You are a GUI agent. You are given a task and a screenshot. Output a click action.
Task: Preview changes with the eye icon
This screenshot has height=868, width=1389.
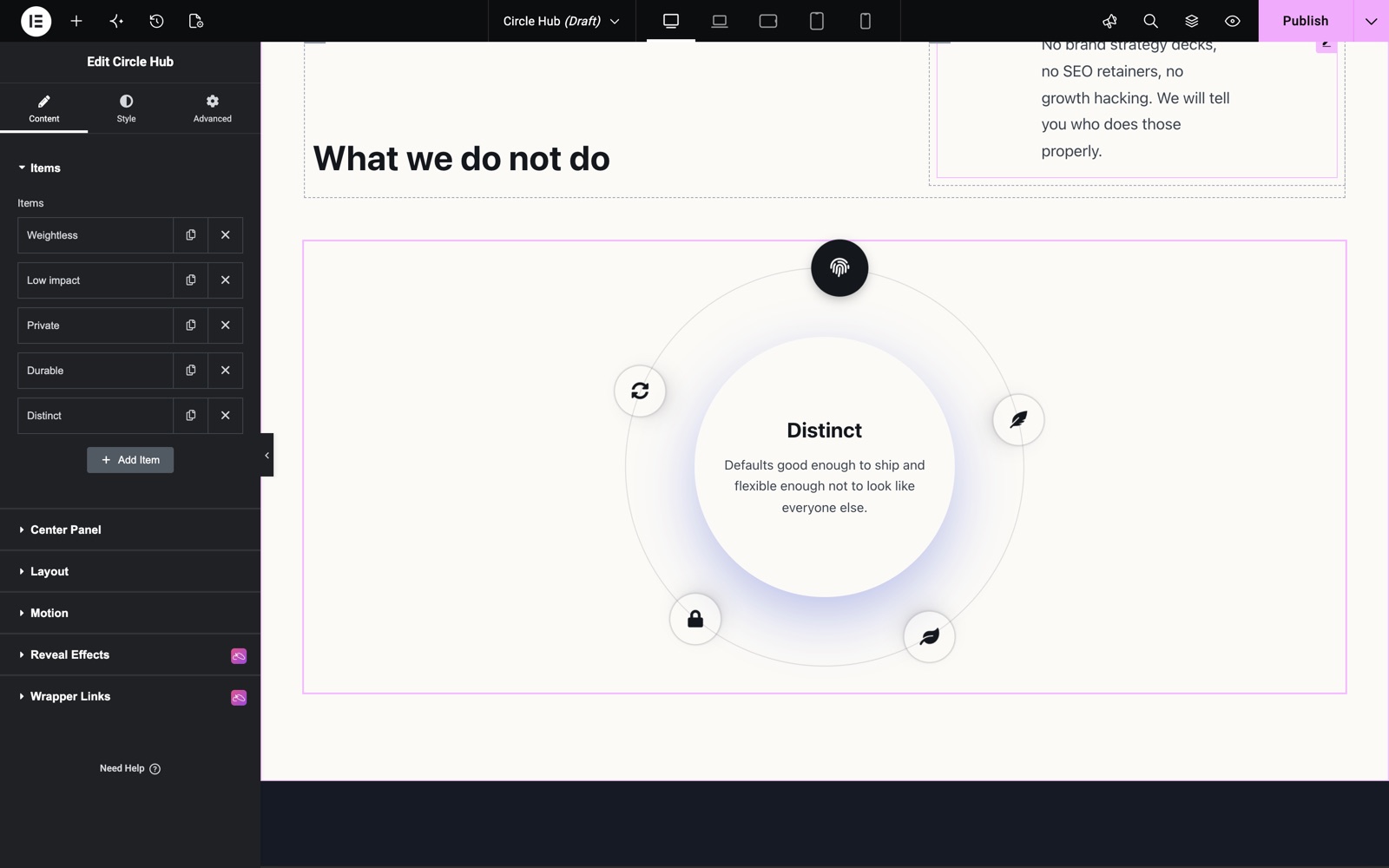coord(1232,21)
